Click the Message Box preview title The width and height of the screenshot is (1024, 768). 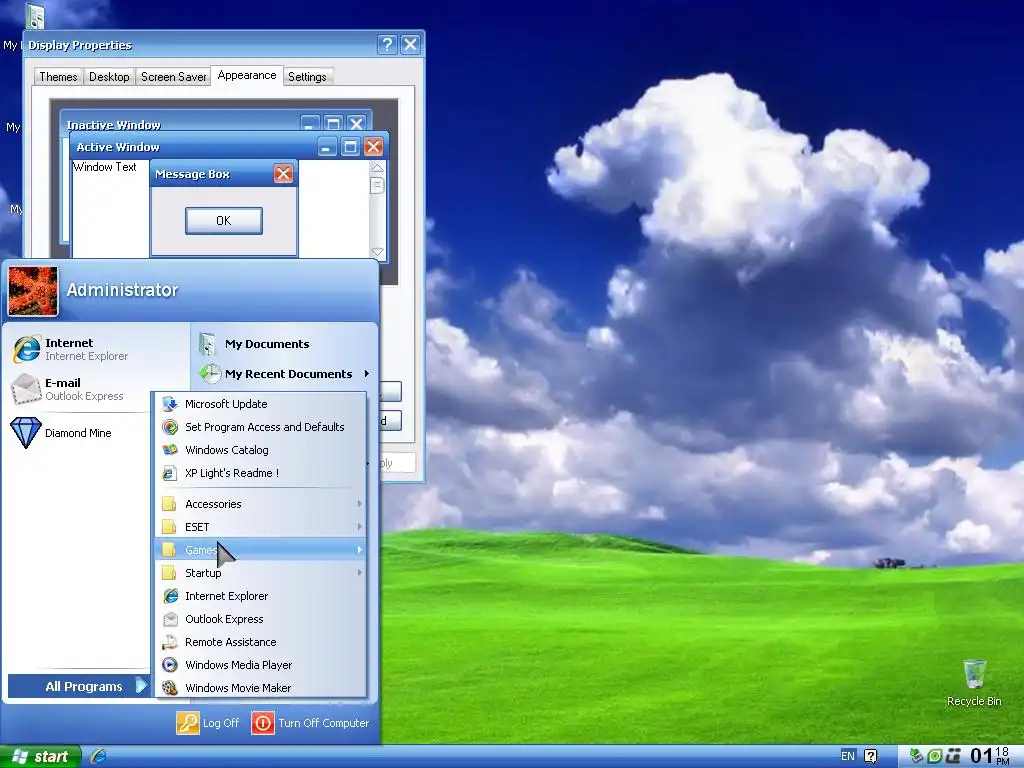[x=192, y=174]
